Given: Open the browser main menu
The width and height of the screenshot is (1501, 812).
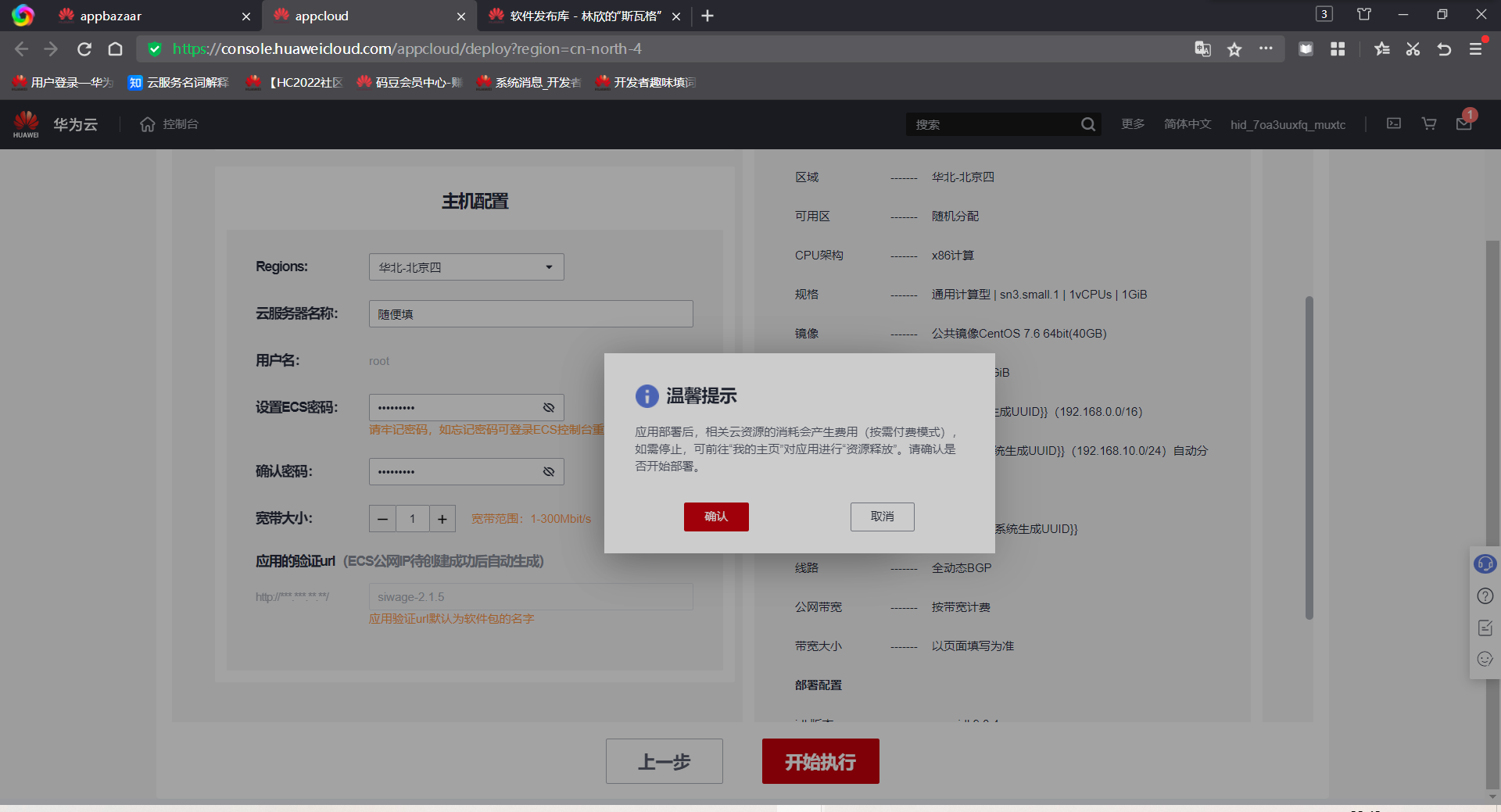Looking at the screenshot, I should click(1476, 49).
